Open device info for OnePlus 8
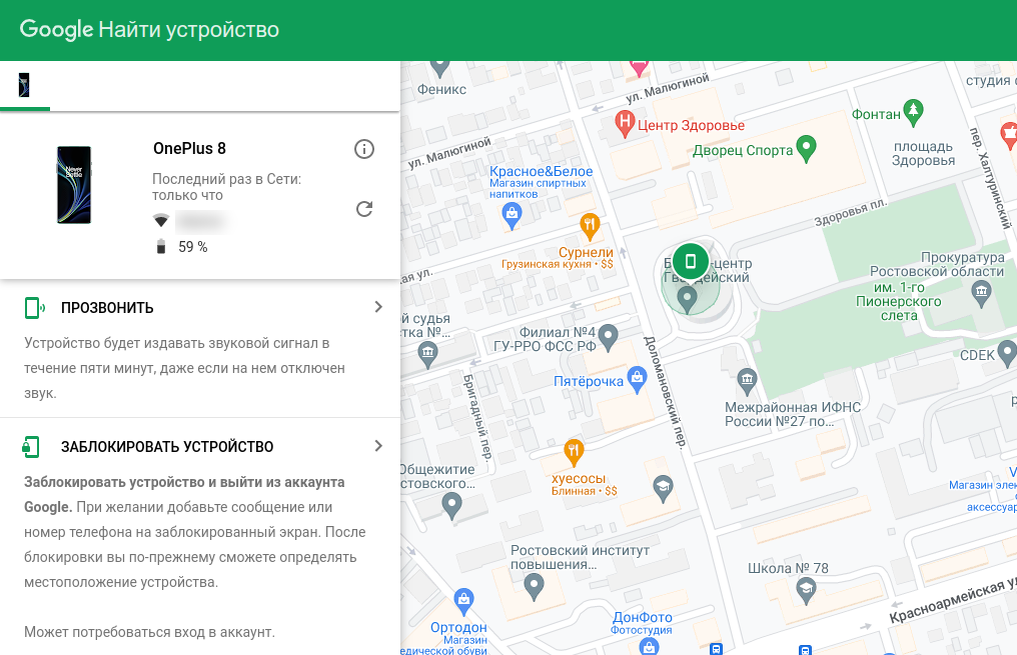 pyautogui.click(x=364, y=149)
